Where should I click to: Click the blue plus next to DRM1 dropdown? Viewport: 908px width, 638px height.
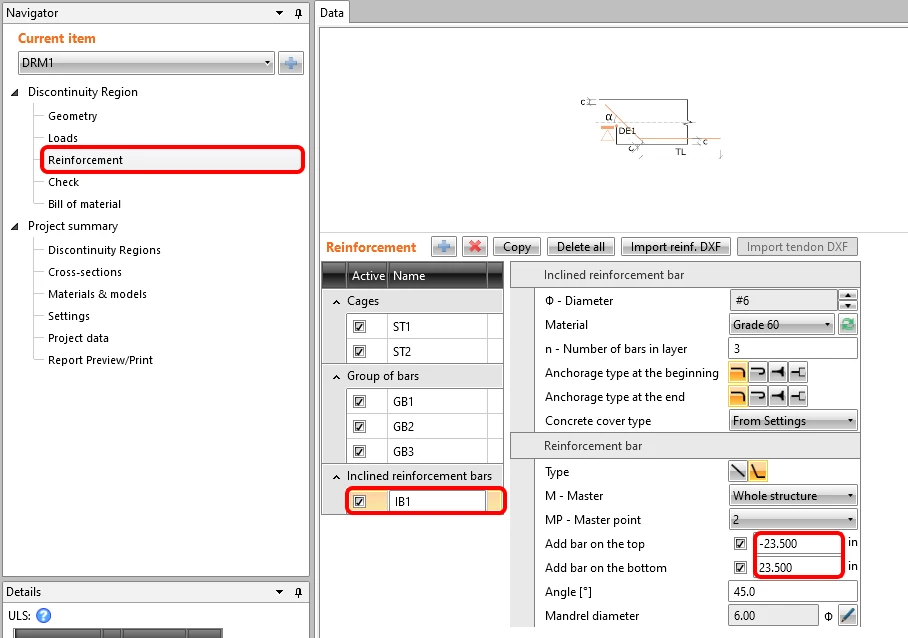[291, 63]
